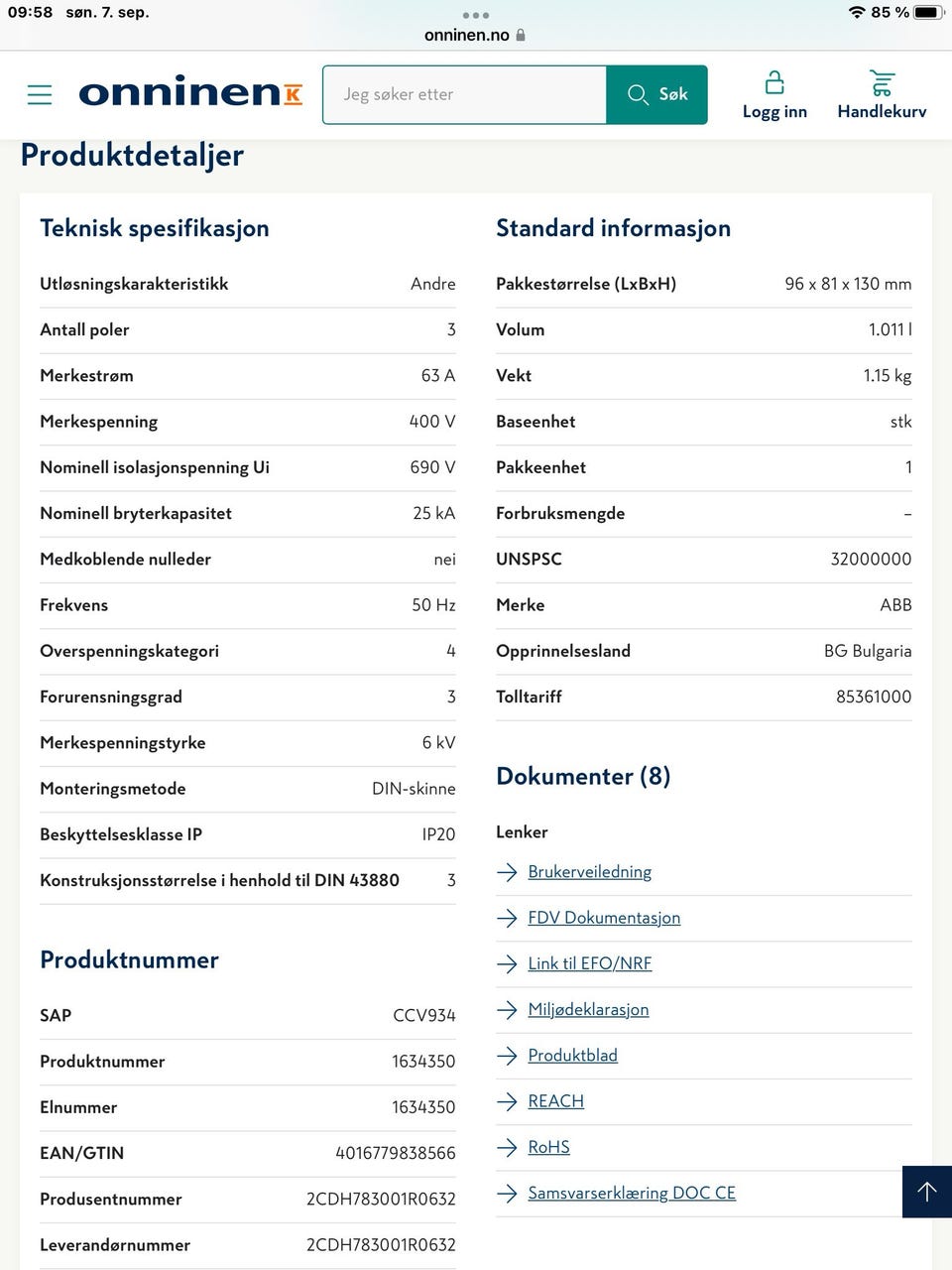Image resolution: width=952 pixels, height=1270 pixels.
Task: Open the RoHS document
Action: (547, 1147)
